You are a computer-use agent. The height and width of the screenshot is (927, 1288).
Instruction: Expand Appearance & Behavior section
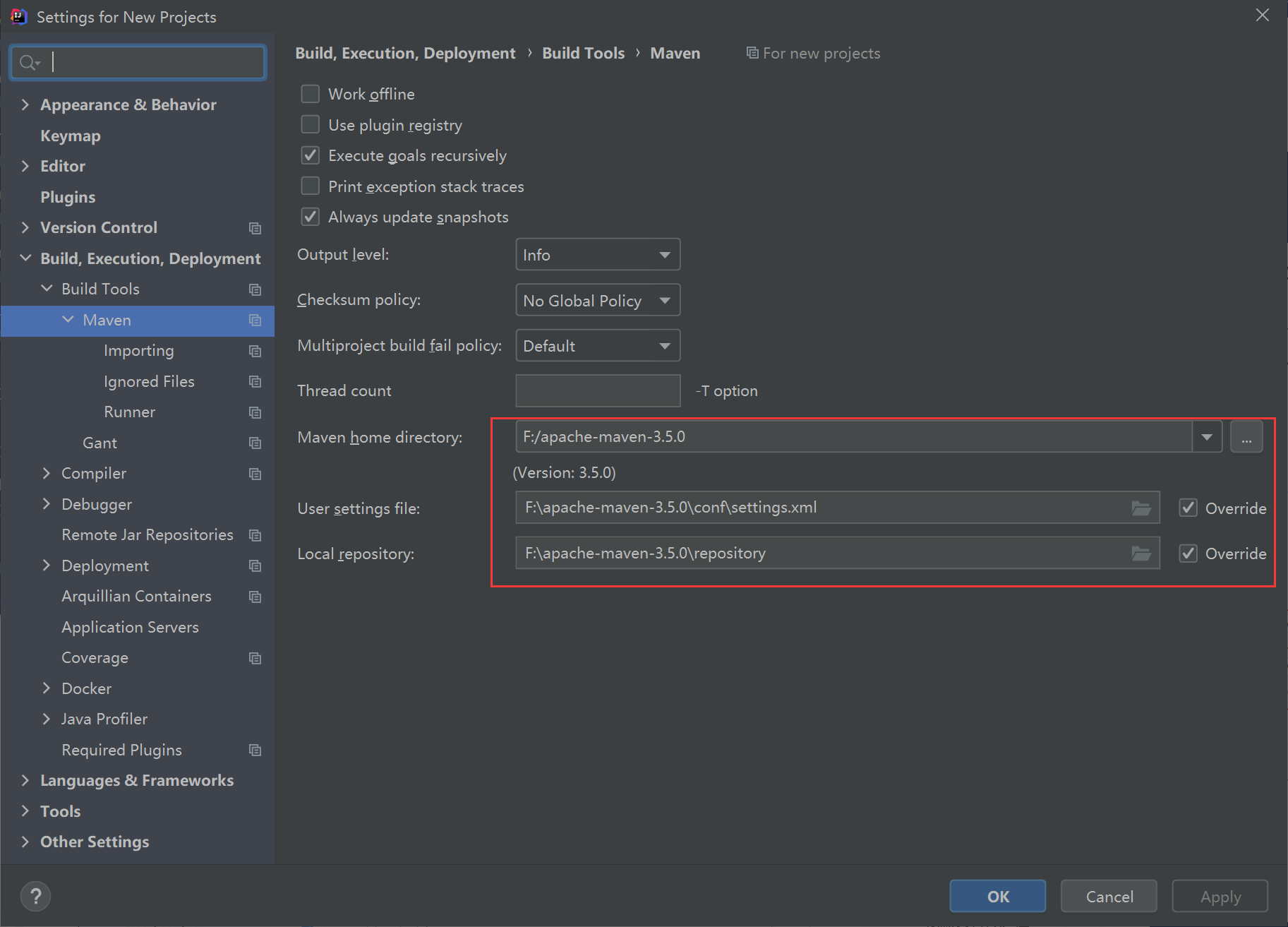25,104
